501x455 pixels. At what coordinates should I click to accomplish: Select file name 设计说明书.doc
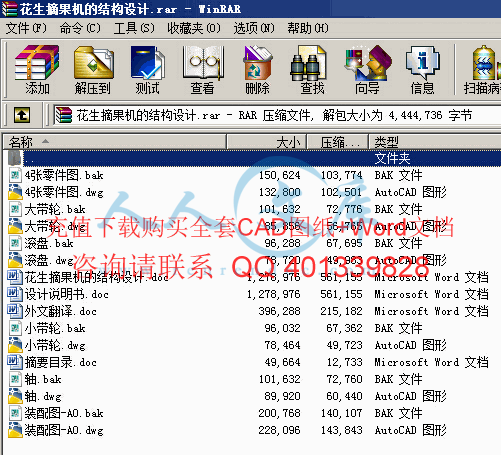coord(67,294)
